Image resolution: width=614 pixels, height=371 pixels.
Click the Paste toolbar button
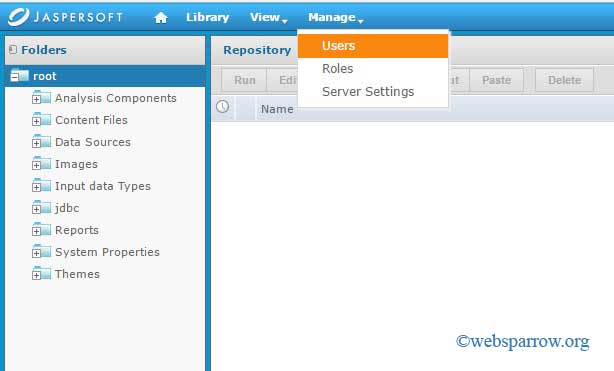496,80
